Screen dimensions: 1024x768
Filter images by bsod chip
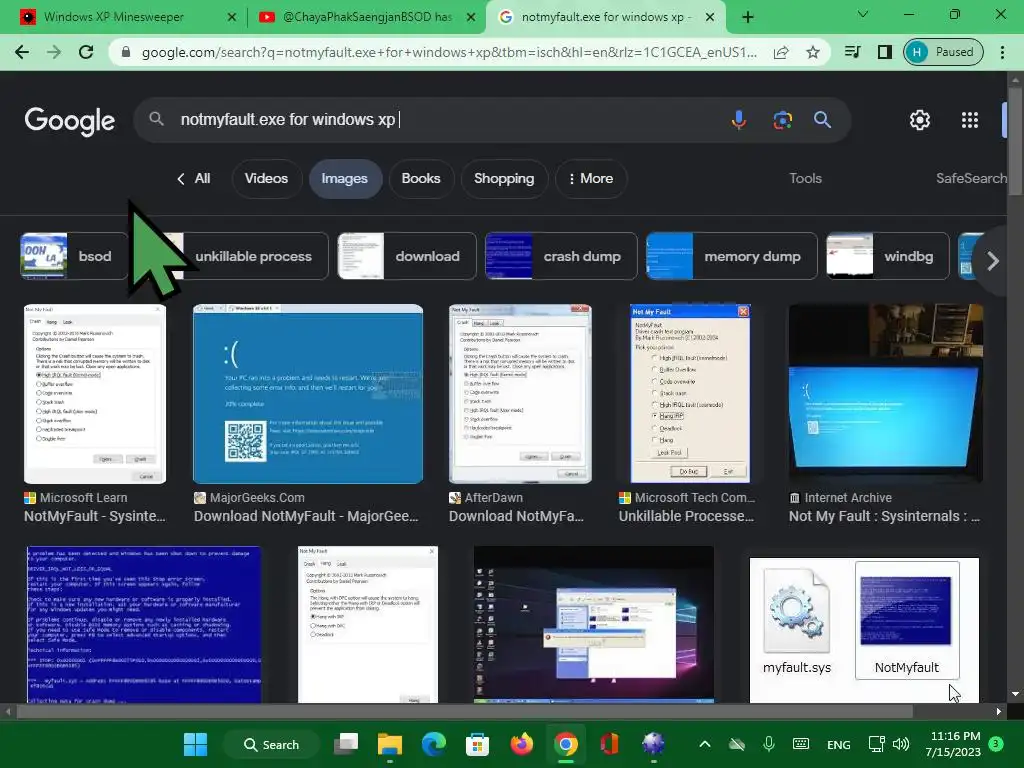coord(74,256)
